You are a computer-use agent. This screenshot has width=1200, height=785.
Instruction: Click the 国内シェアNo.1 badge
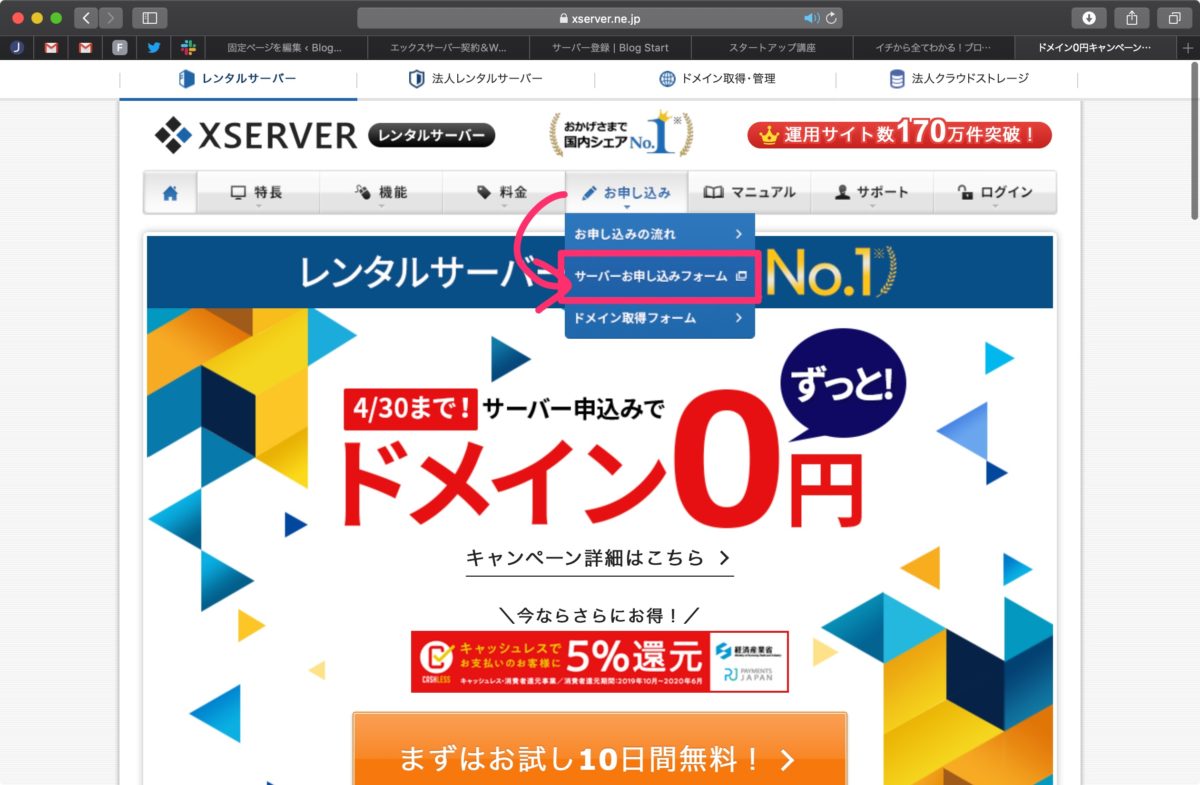click(x=621, y=134)
